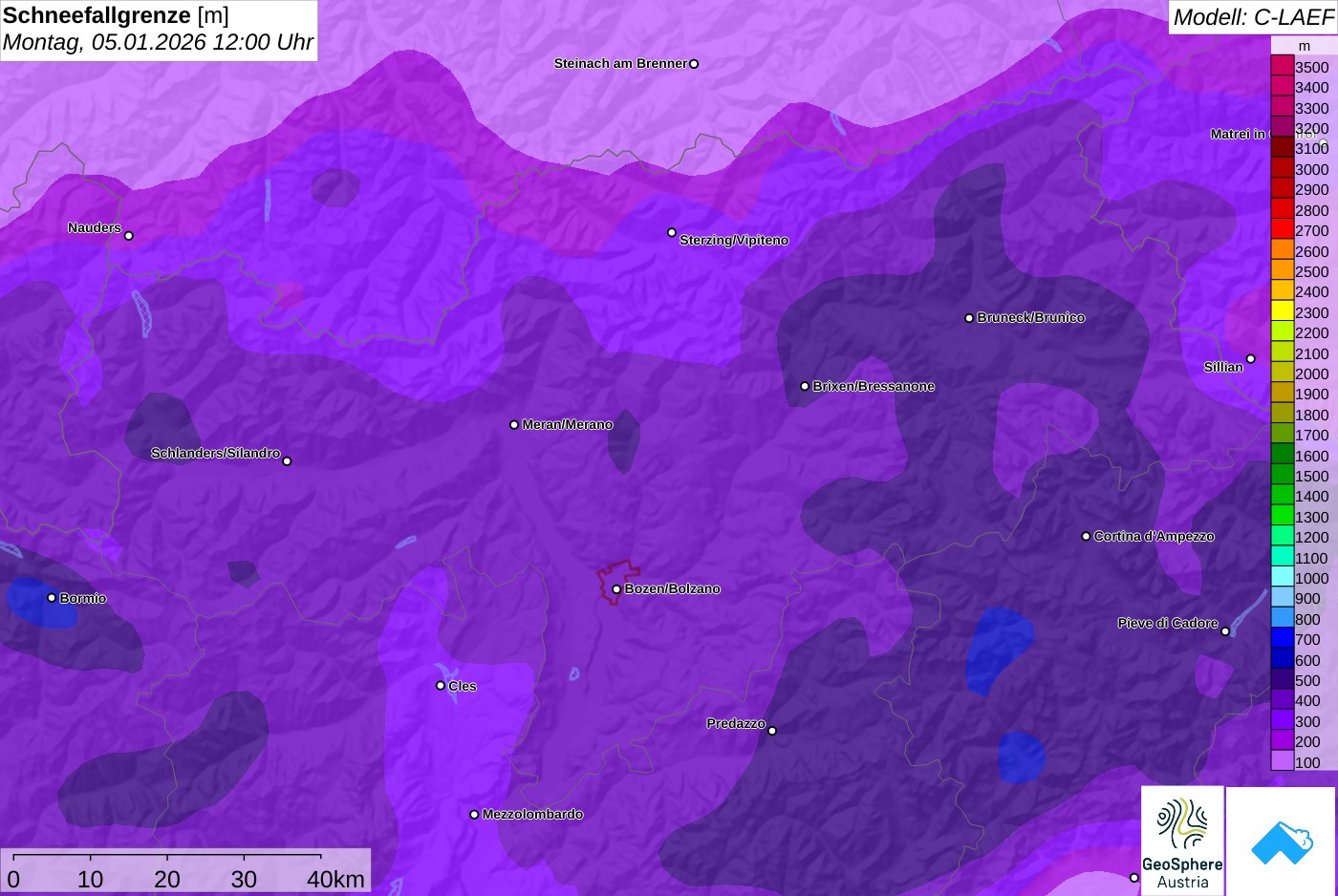
Task: Click the Mezzolombardo location dot
Action: (x=474, y=815)
